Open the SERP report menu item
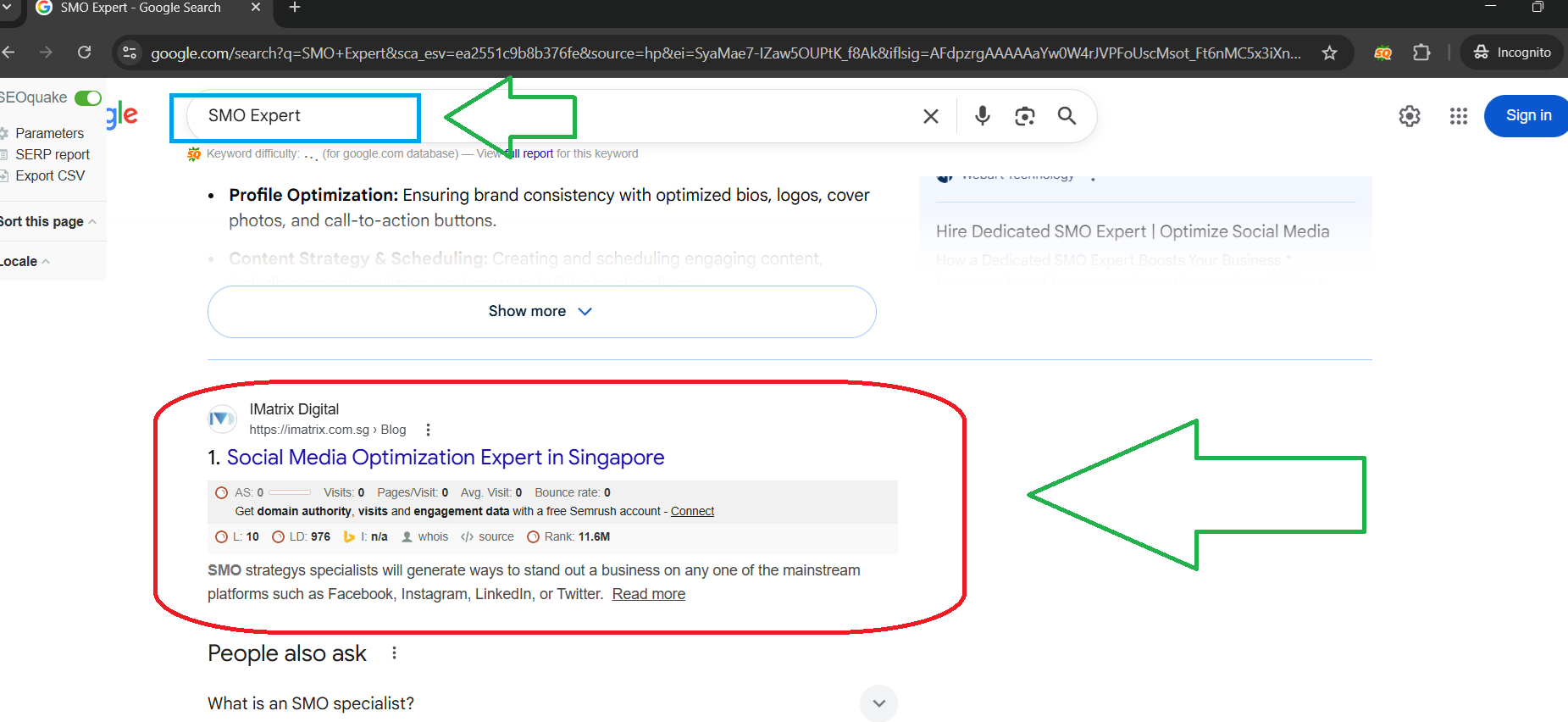Viewport: 1568px width, 722px height. (x=52, y=155)
